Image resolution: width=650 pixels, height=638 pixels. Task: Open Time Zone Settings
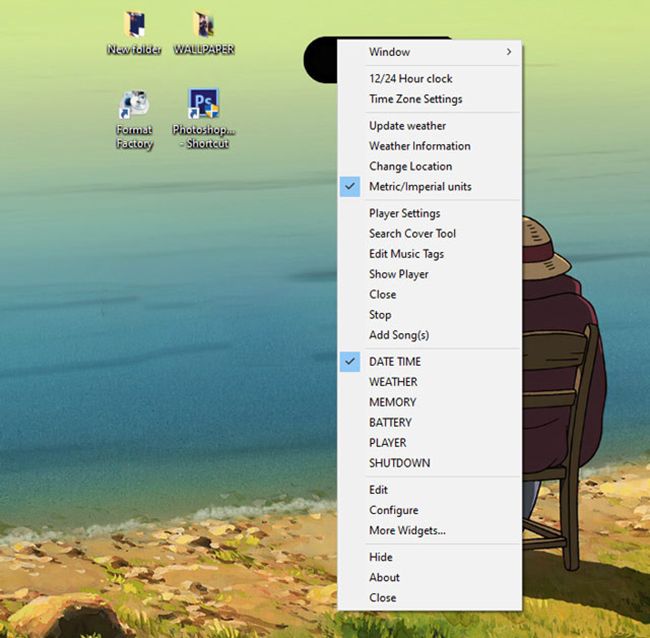[x=429, y=99]
